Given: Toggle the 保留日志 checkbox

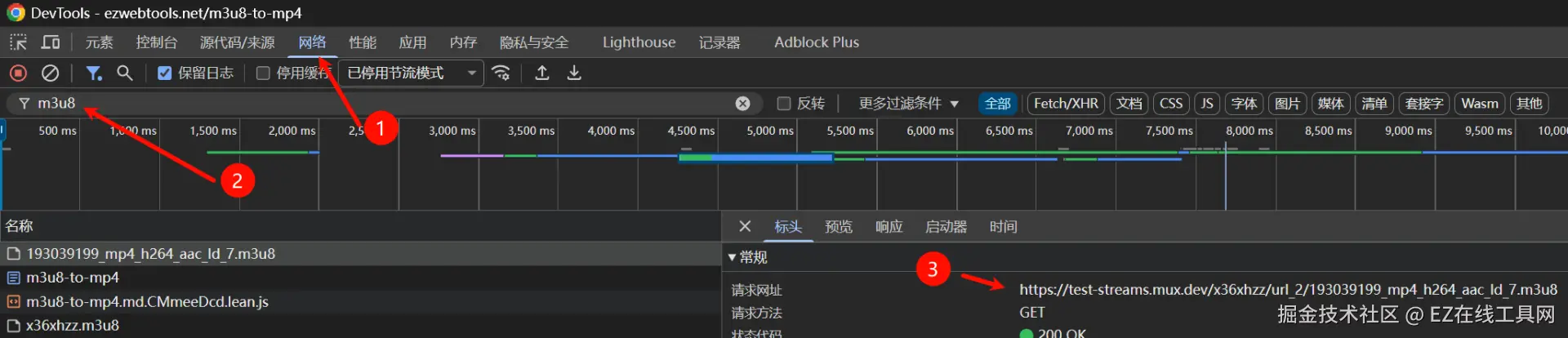Looking at the screenshot, I should point(164,73).
